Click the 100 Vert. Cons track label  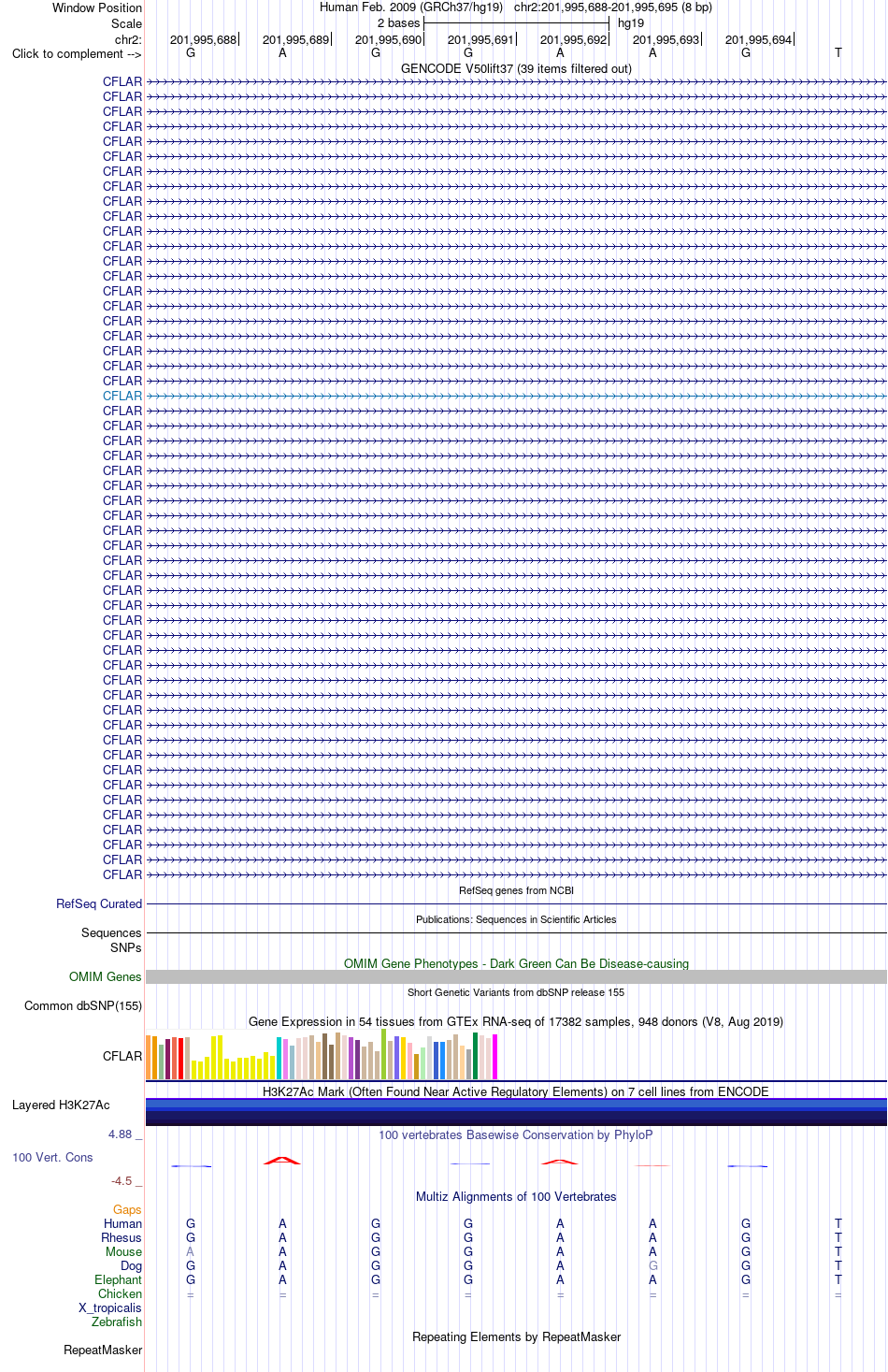pos(52,1158)
